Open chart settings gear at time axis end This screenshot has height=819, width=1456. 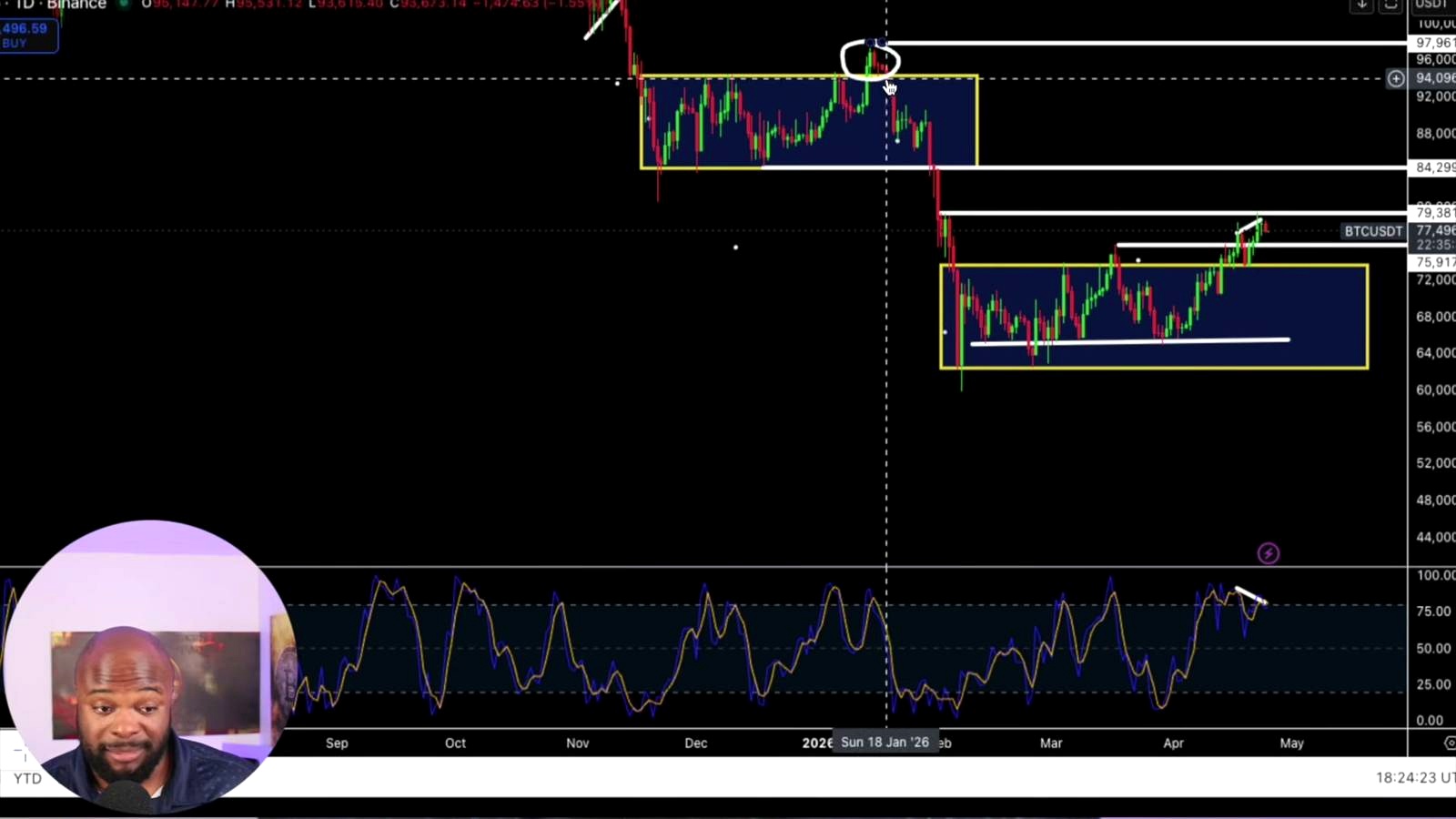1449,743
